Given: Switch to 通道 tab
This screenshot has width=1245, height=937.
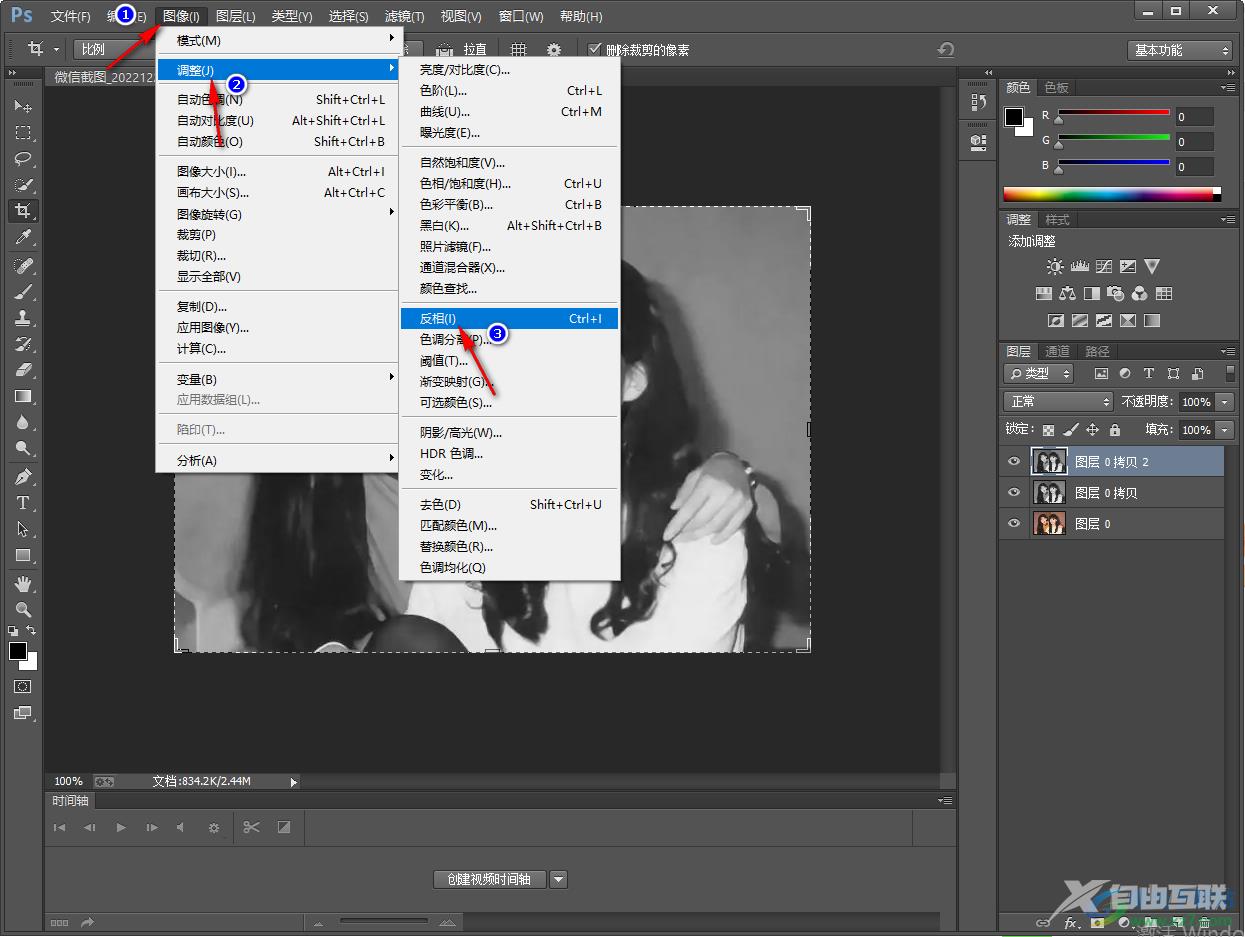Looking at the screenshot, I should (1057, 351).
